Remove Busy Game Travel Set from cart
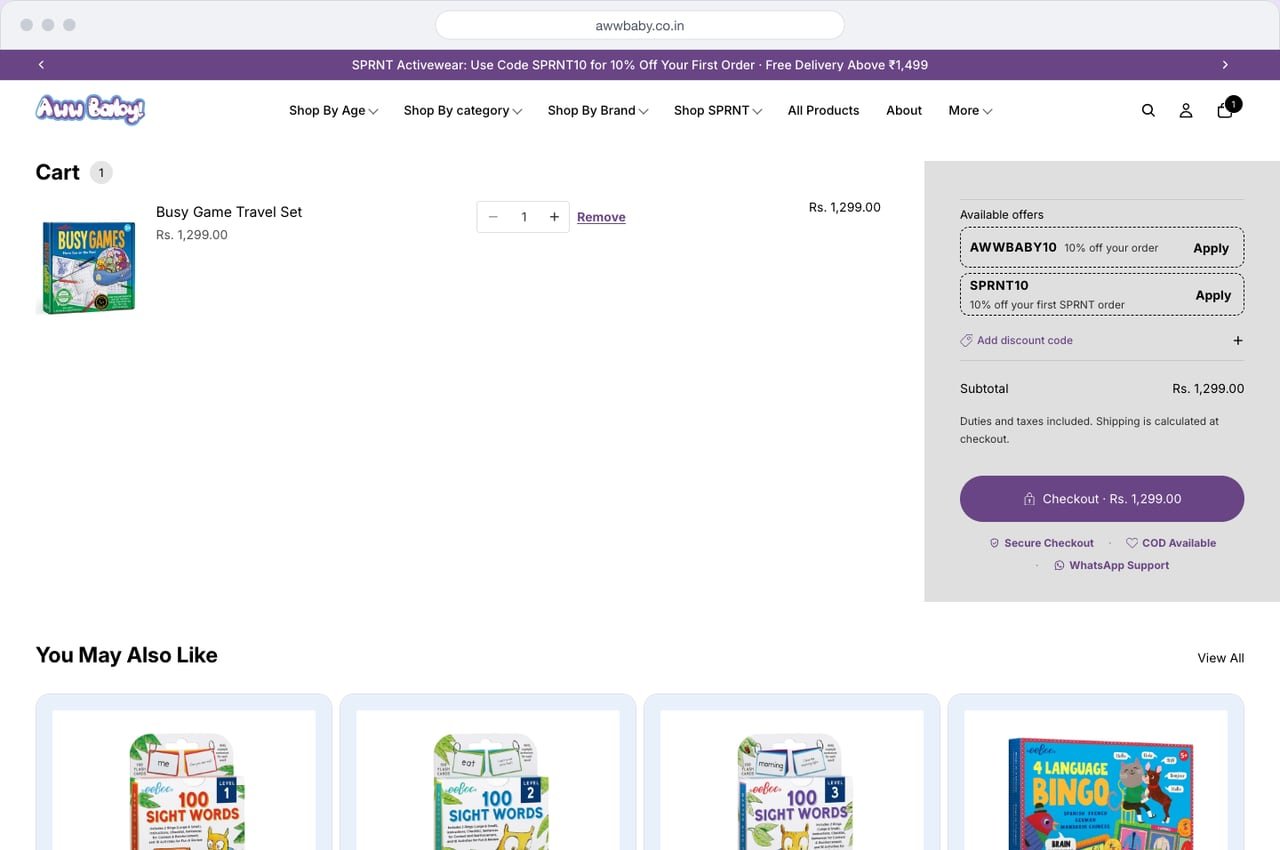This screenshot has height=850, width=1280. (x=601, y=217)
